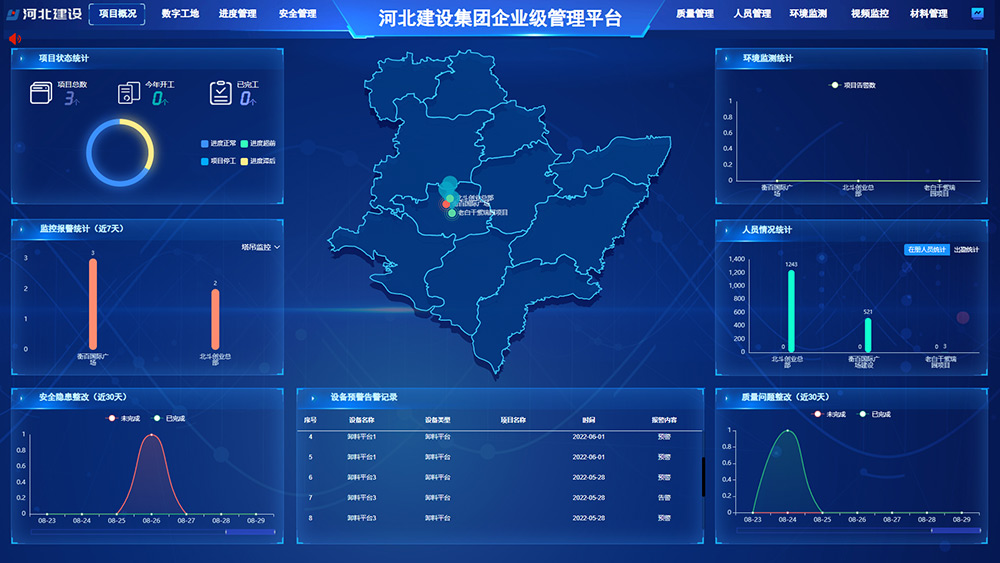Open the 数字工地 menu tab
The image size is (1000, 563).
tap(180, 14)
